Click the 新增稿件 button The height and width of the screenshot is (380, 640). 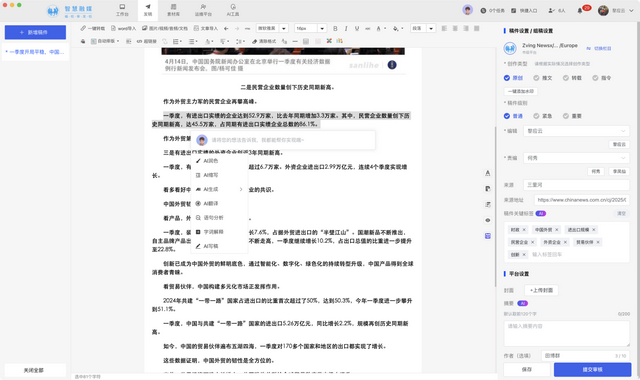35,32
